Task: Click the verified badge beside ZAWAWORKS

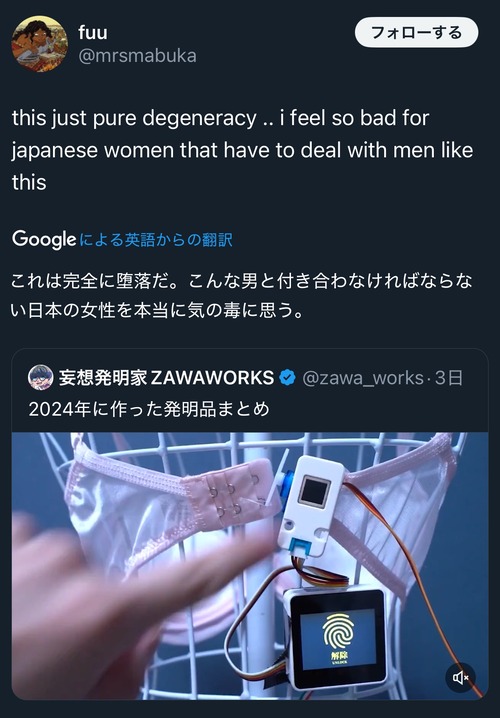Action: pyautogui.click(x=288, y=378)
